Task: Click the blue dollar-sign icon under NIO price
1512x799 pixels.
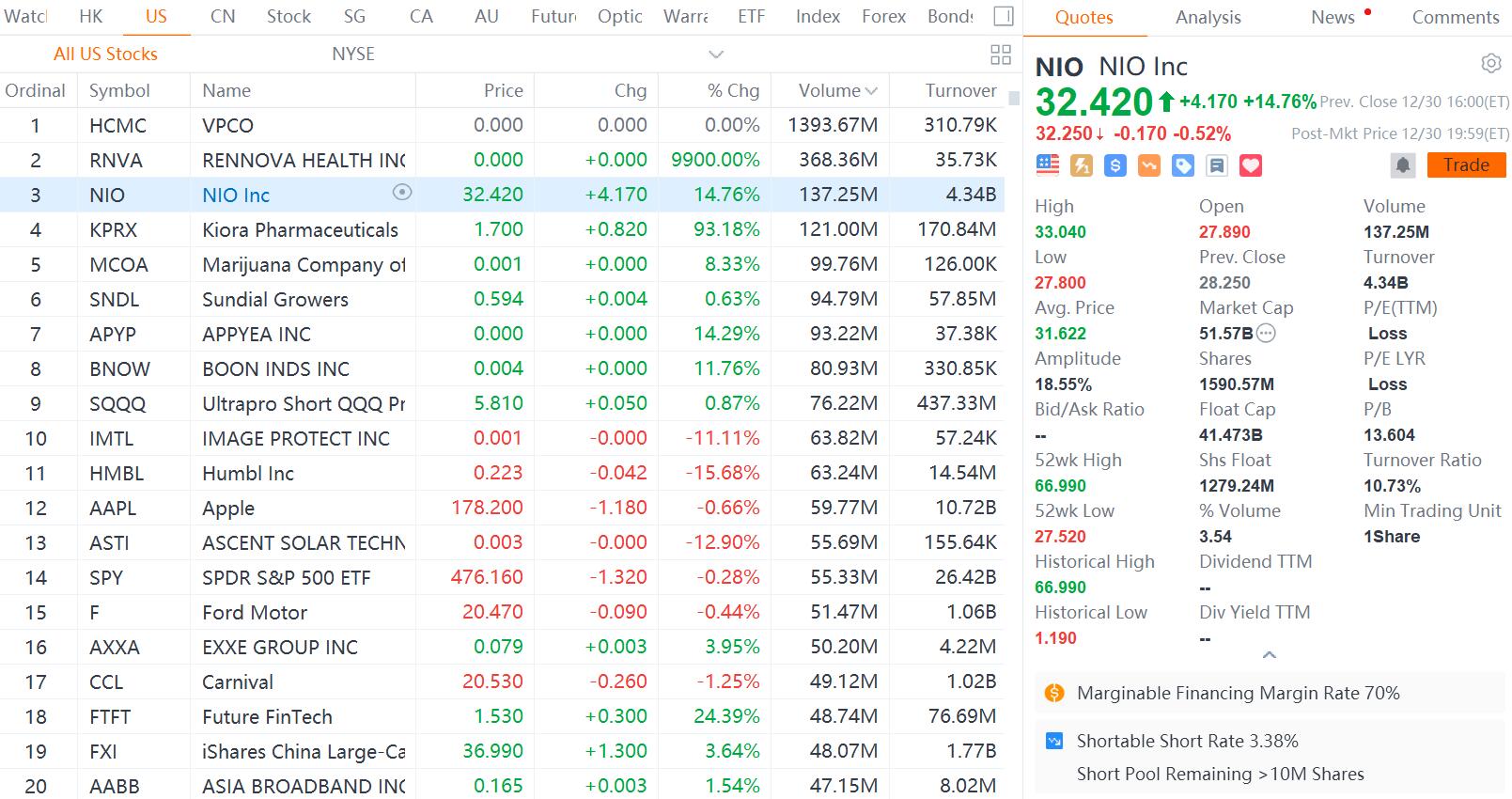Action: (1115, 165)
